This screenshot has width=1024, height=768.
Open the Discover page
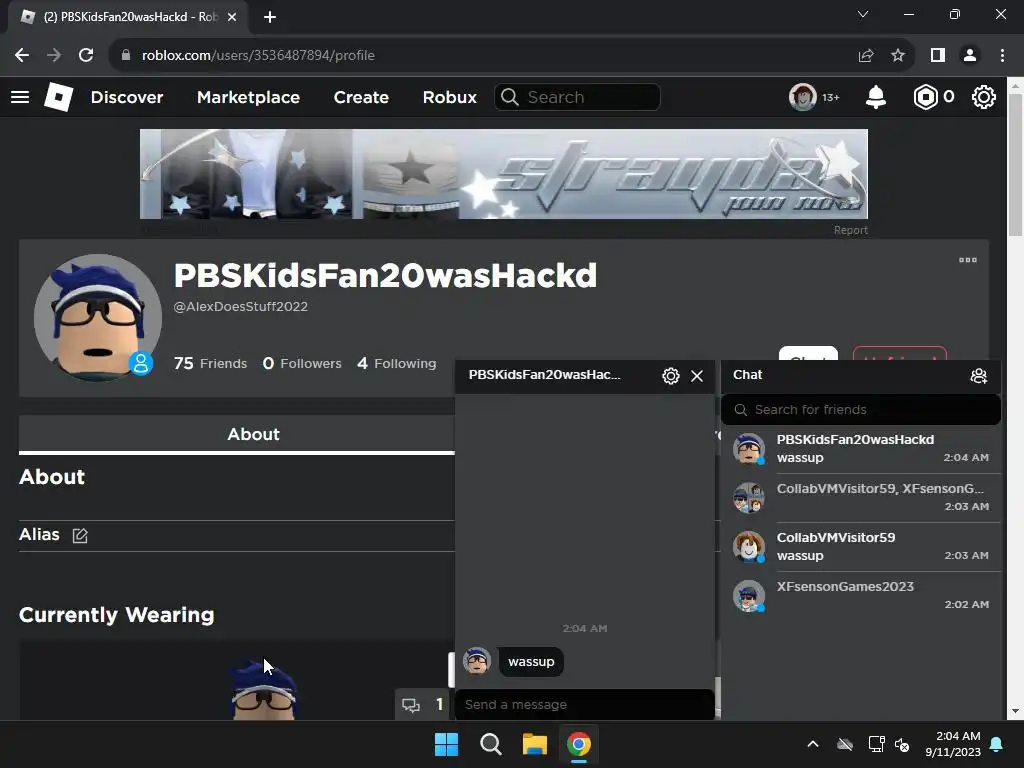coord(127,97)
